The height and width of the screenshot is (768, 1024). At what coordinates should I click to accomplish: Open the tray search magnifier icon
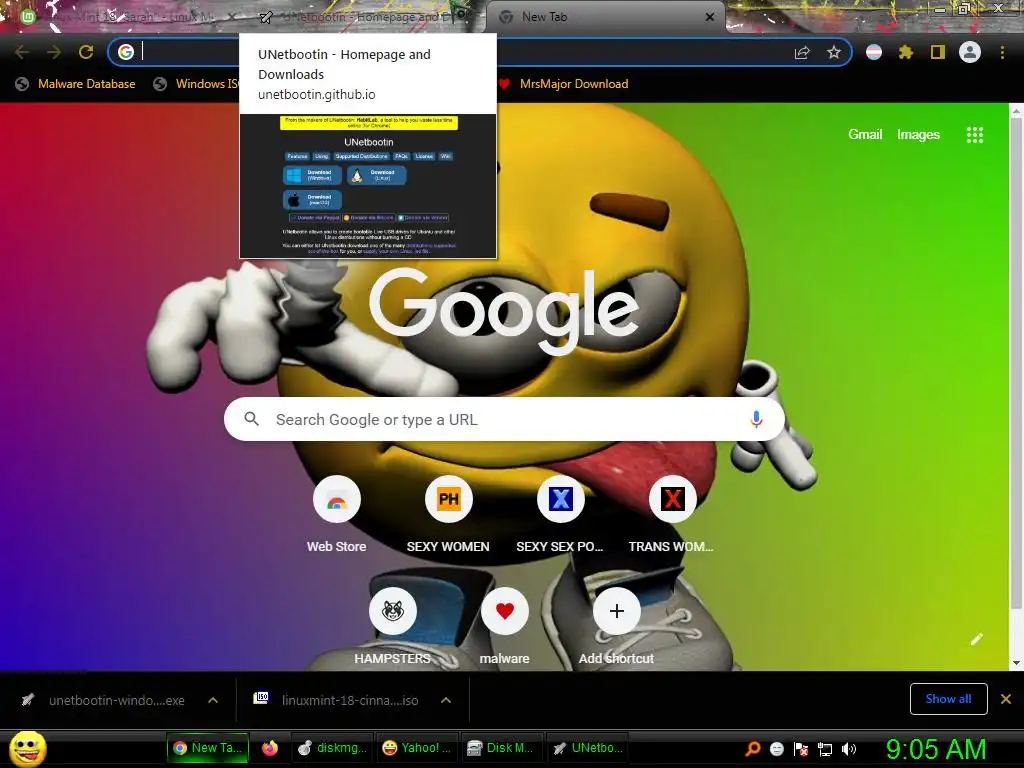coord(752,748)
